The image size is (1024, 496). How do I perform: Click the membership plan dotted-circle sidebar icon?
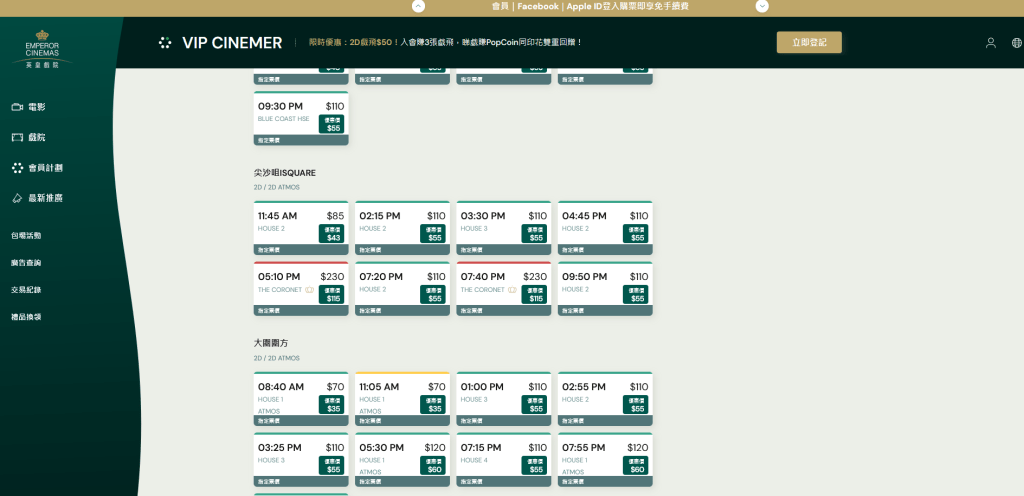tap(17, 168)
